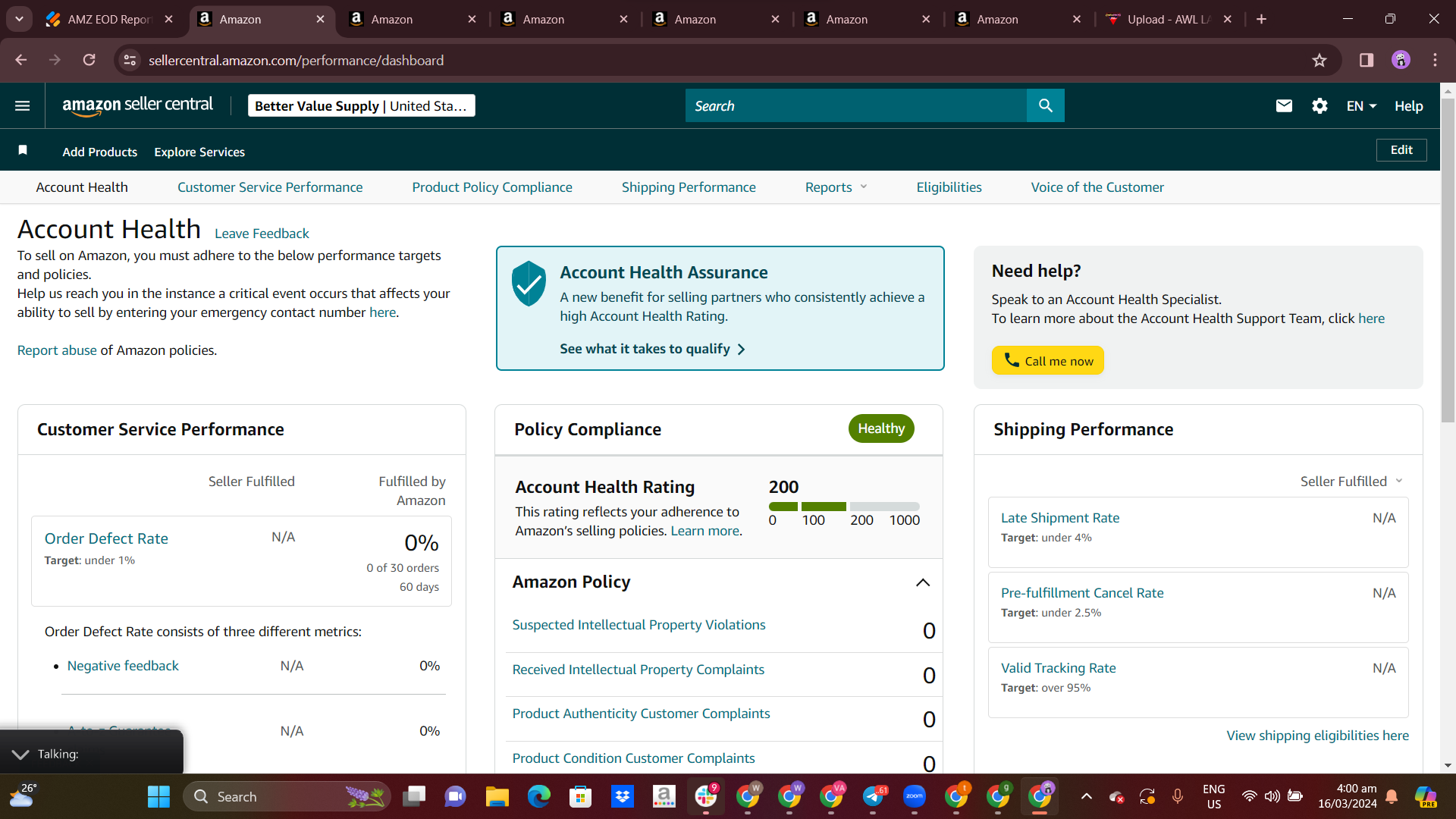Click the Report abuse link
1456x819 pixels.
click(x=57, y=350)
